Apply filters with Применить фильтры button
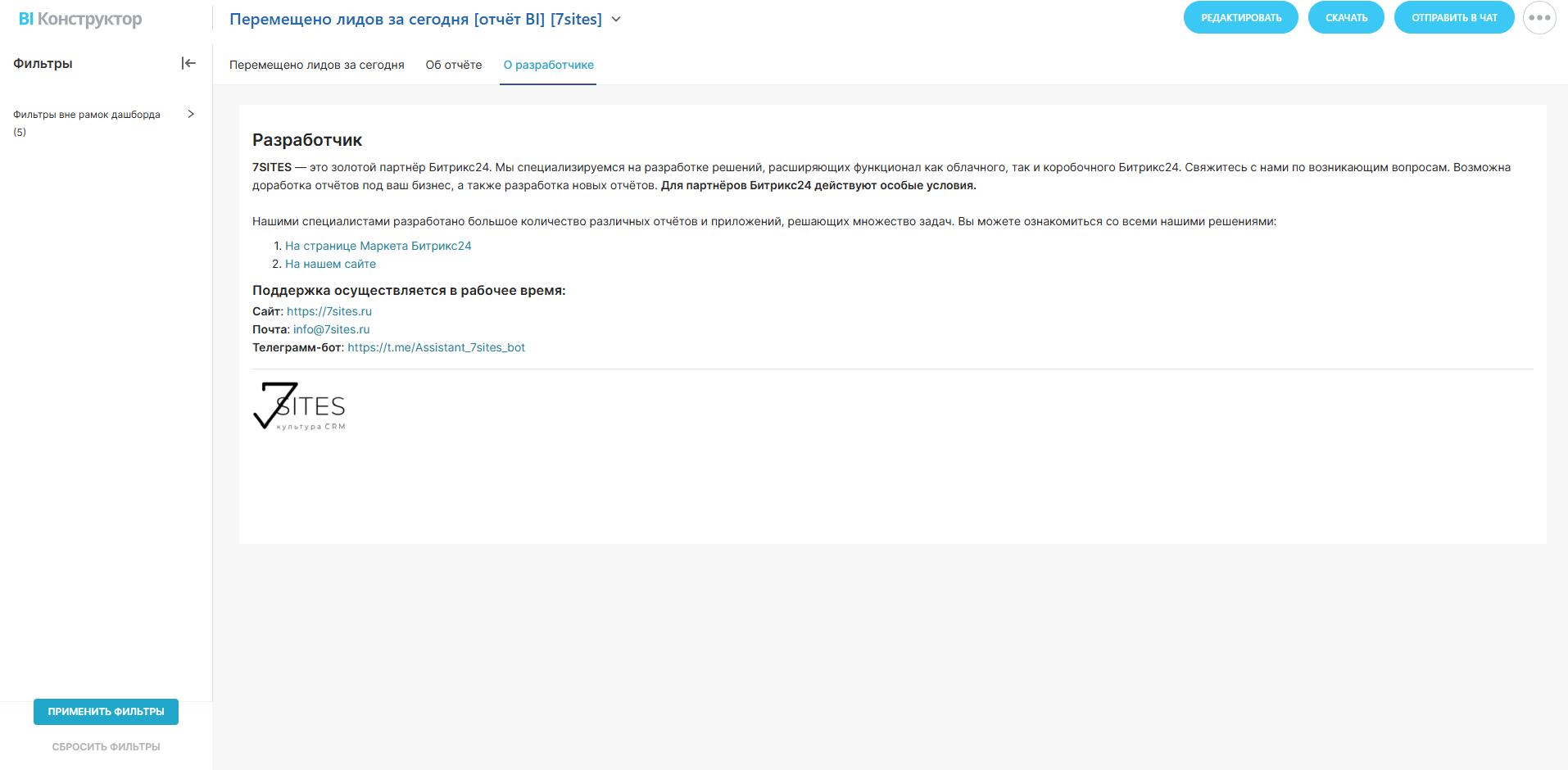Screen dimensions: 1568x770 pyautogui.click(x=106, y=712)
